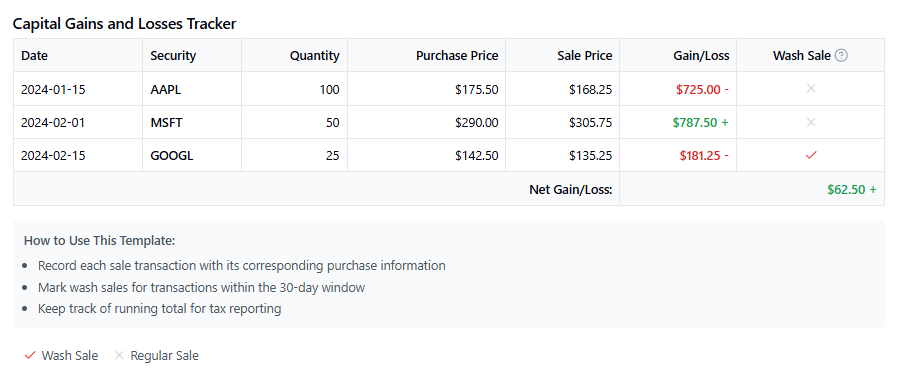Select the 2024-02-15 date cell

click(78, 155)
